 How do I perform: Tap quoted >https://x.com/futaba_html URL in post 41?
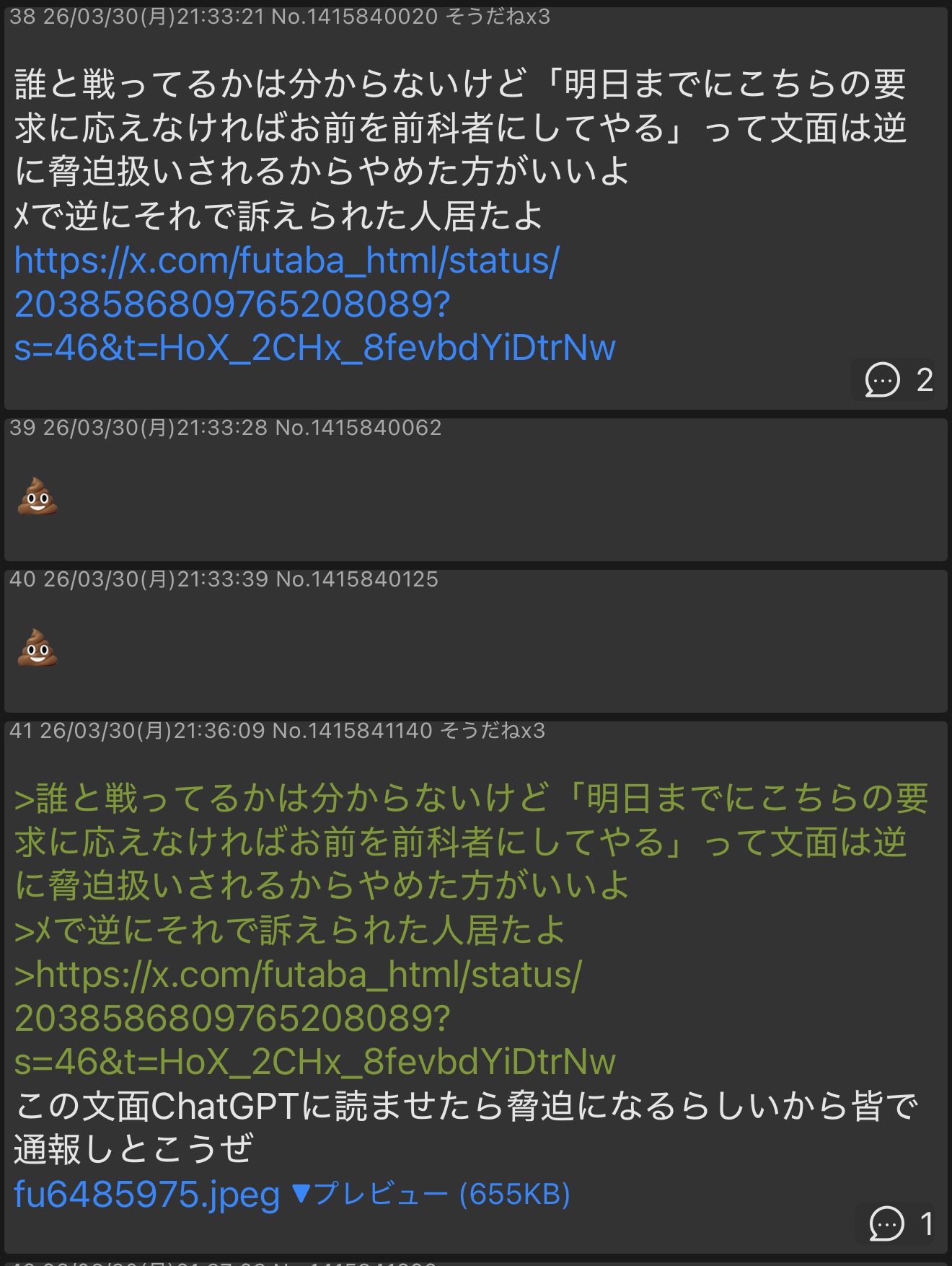click(315, 1018)
